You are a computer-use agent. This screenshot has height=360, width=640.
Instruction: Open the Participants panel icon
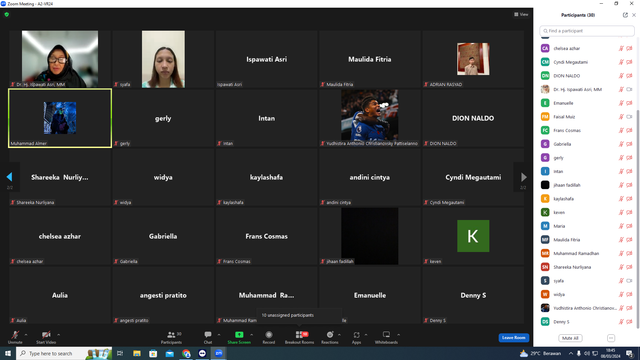(x=171, y=335)
